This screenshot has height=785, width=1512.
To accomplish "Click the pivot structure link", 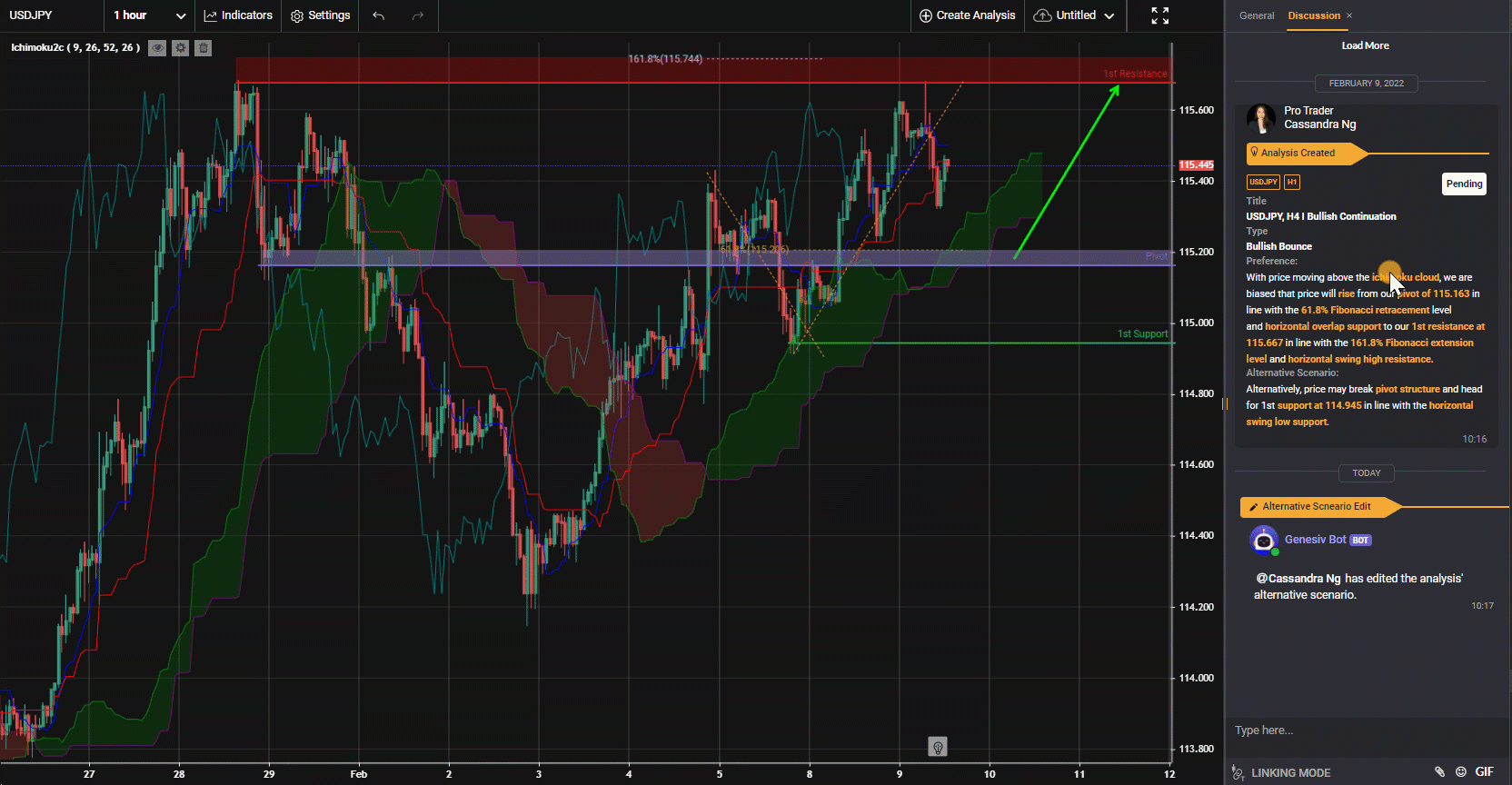I will [1408, 389].
